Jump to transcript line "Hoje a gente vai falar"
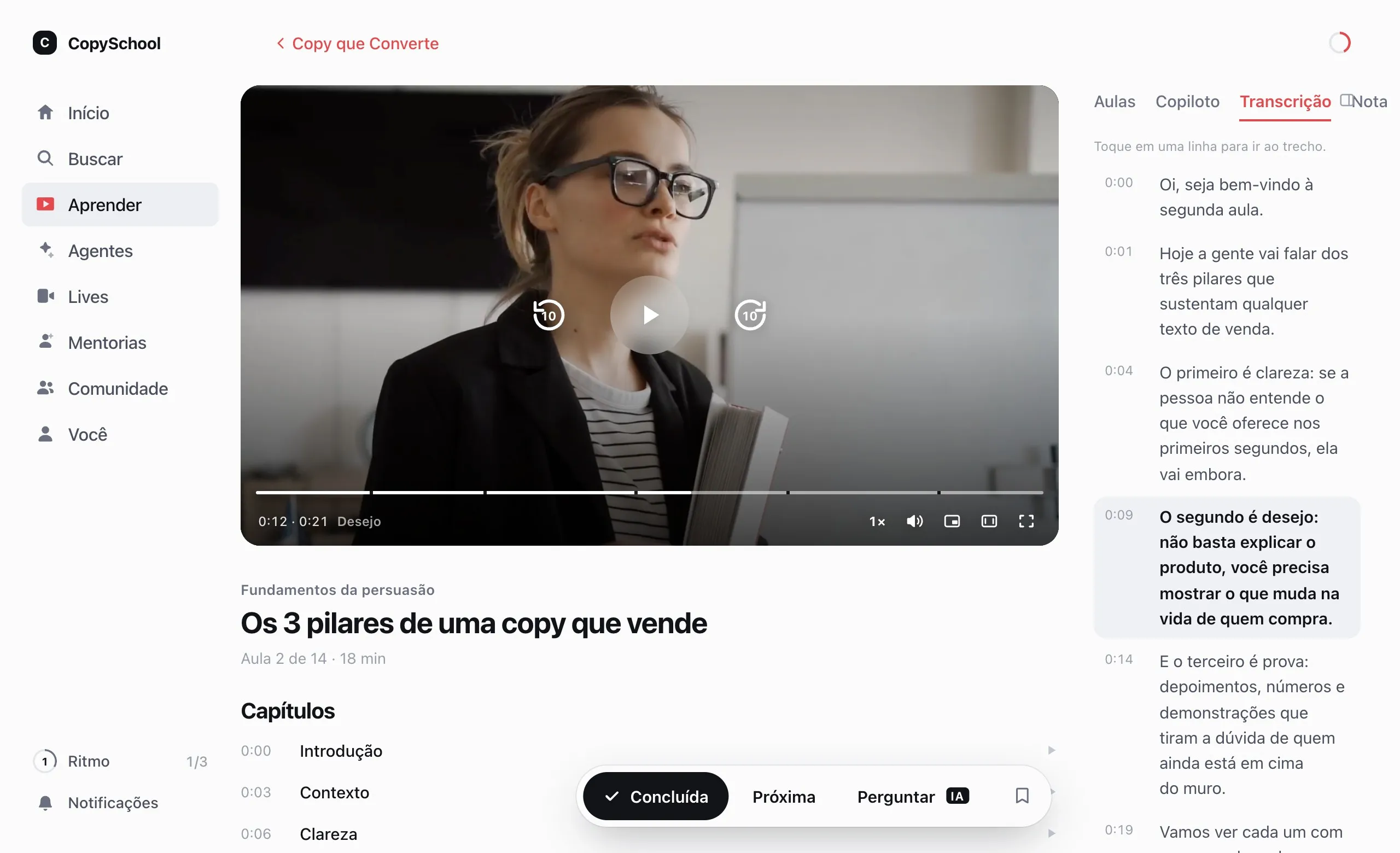1400x853 pixels. coord(1227,291)
